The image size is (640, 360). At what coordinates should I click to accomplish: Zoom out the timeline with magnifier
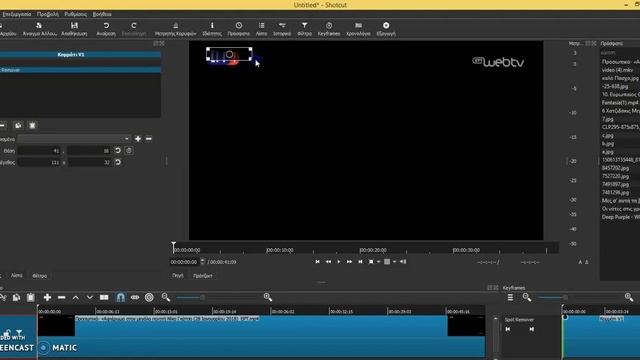(x=166, y=297)
